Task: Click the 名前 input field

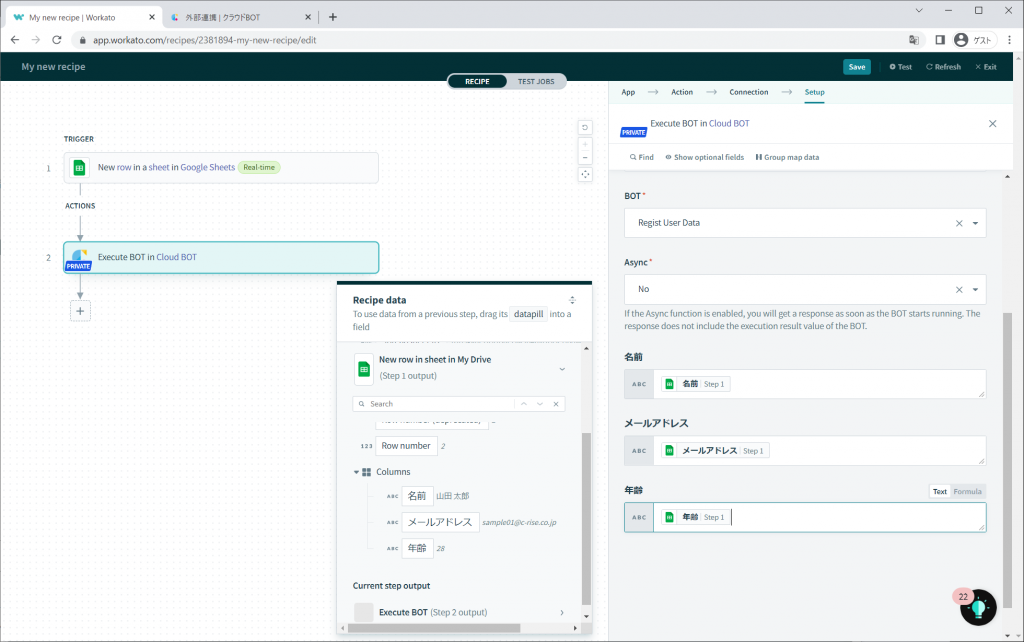Action: click(805, 384)
